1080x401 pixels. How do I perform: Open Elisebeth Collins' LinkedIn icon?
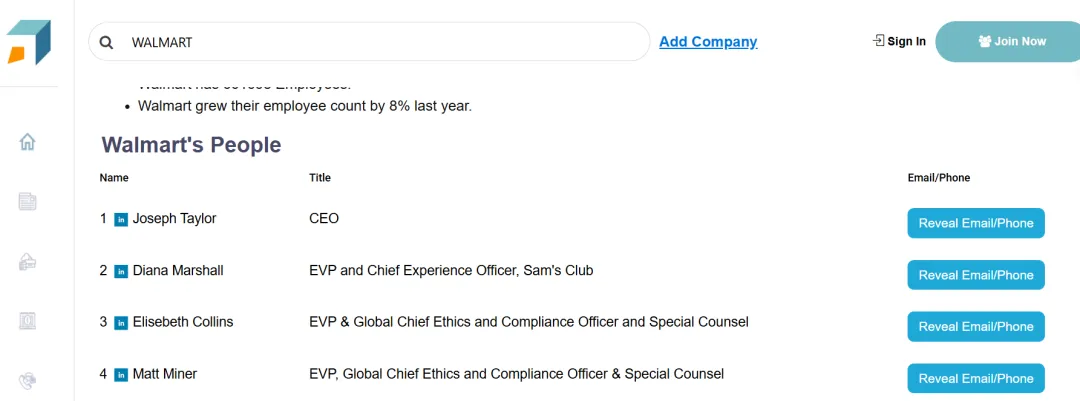pyautogui.click(x=121, y=323)
